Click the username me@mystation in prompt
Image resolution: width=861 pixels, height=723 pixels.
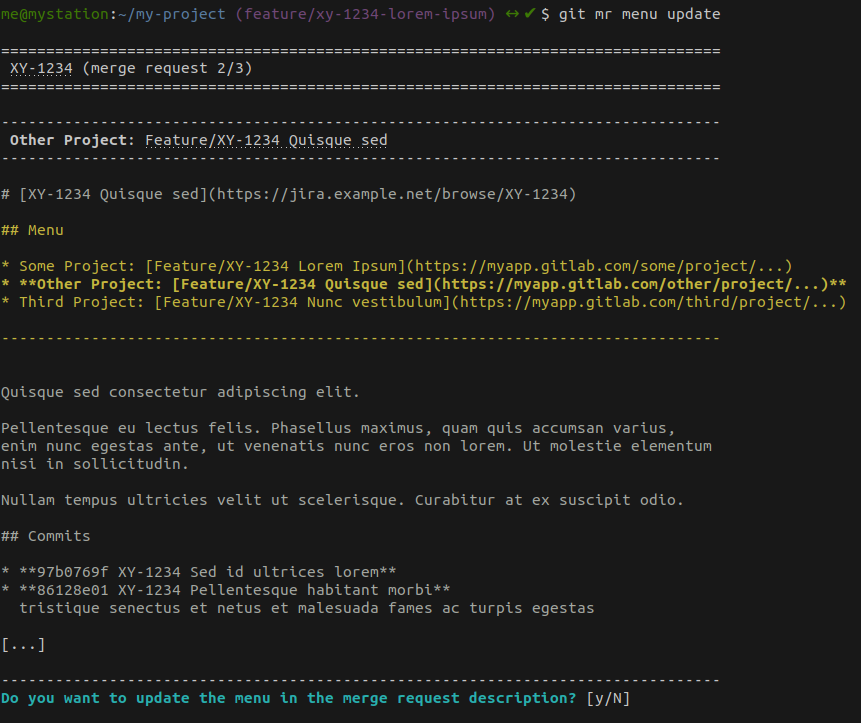(x=55, y=14)
